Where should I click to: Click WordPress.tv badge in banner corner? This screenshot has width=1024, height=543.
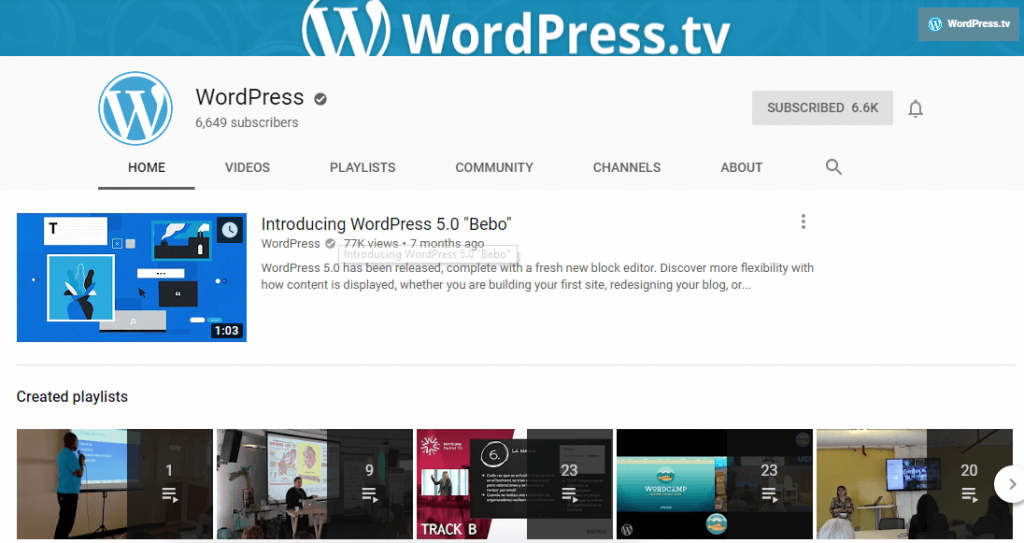(x=968, y=24)
